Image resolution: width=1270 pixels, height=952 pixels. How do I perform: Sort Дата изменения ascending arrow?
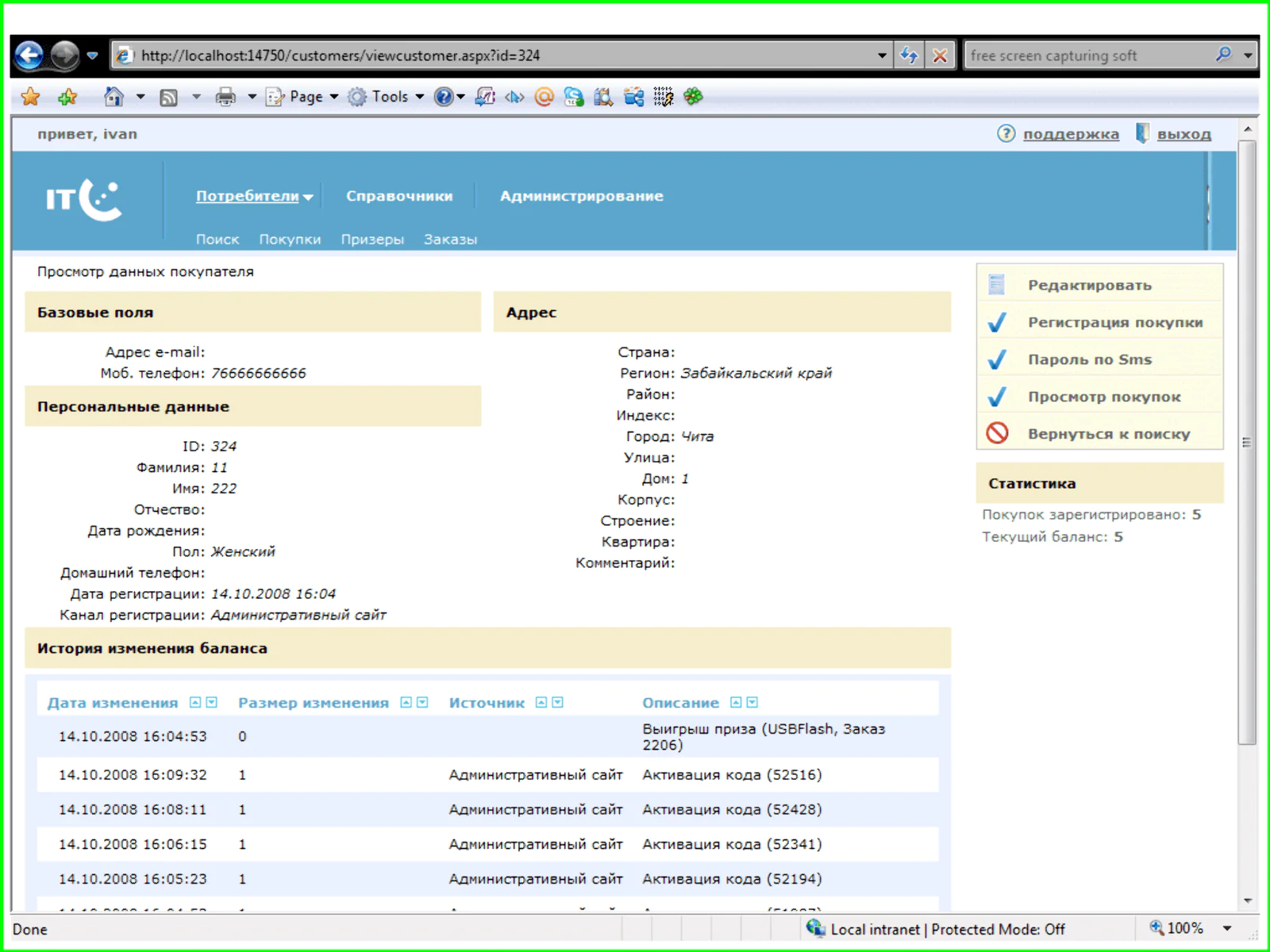(x=195, y=703)
